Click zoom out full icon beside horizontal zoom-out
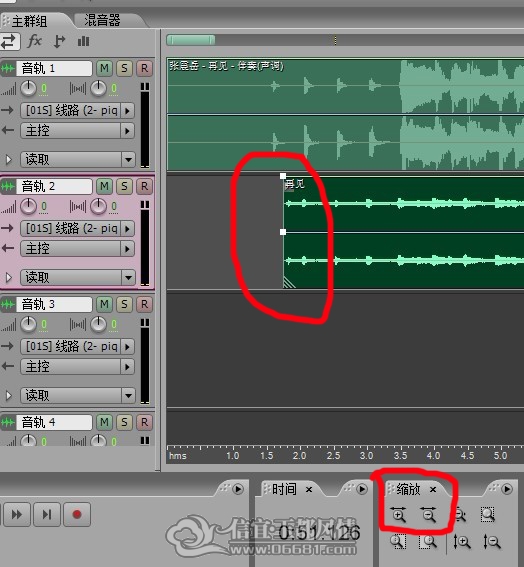Screen dimensions: 524x567 [460, 514]
